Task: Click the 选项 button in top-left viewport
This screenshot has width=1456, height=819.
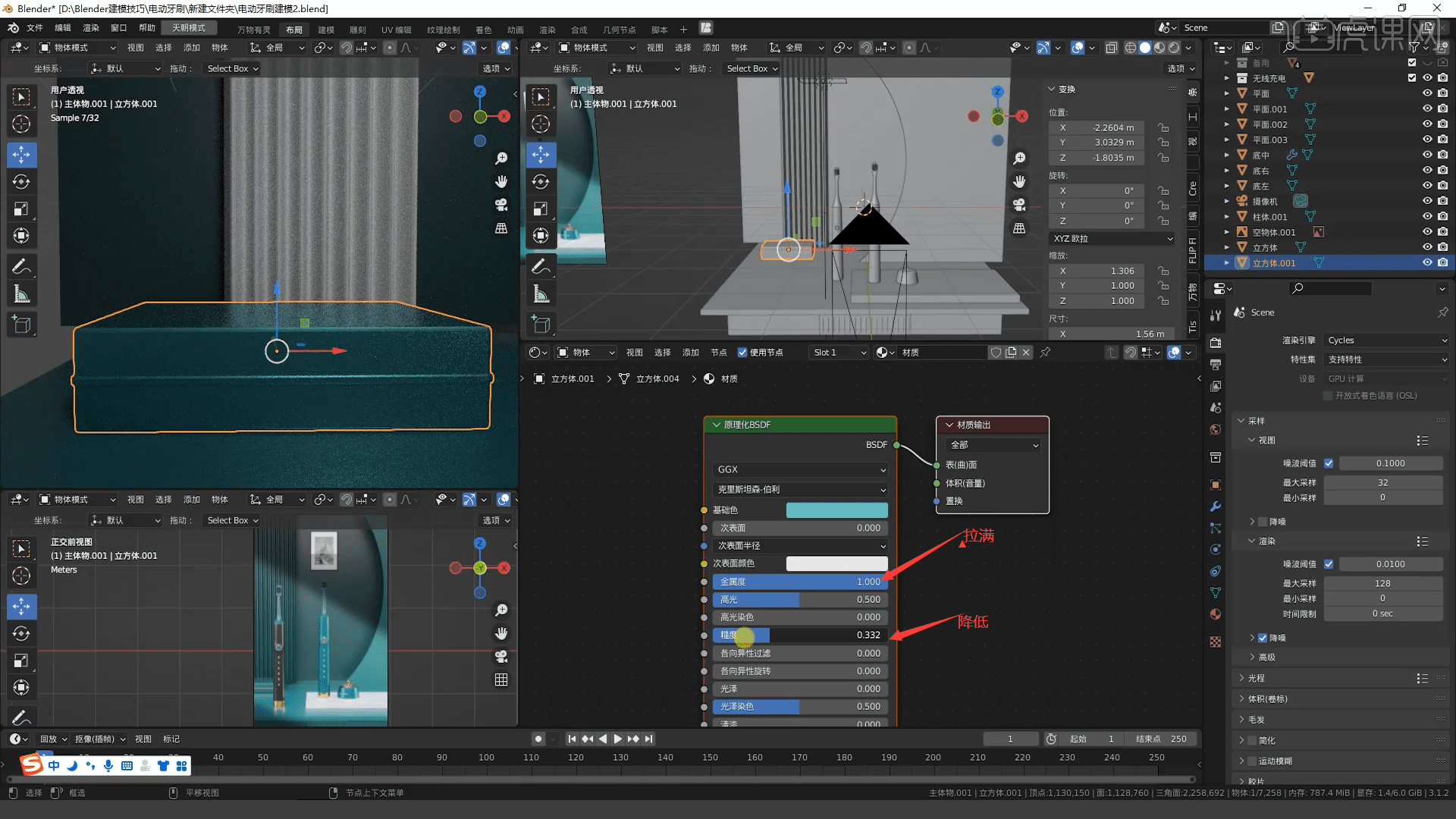Action: [496, 68]
